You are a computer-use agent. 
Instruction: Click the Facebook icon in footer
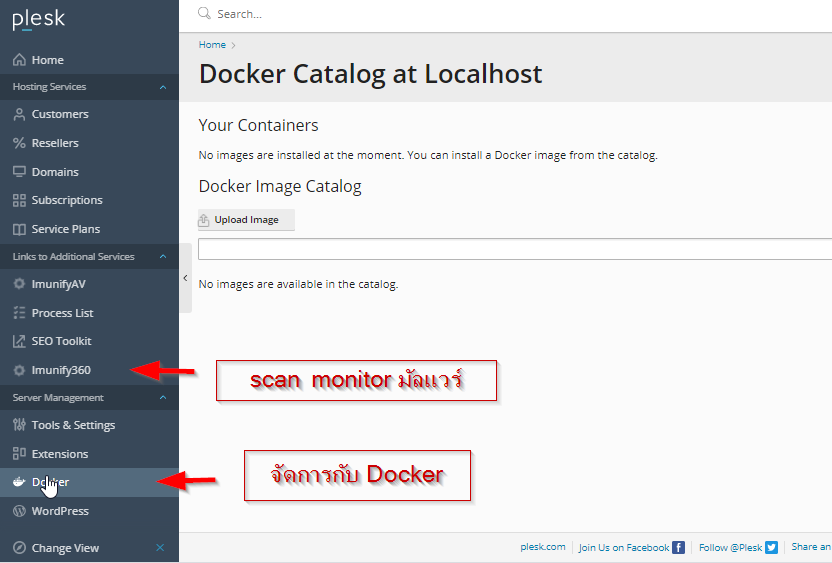coord(678,547)
